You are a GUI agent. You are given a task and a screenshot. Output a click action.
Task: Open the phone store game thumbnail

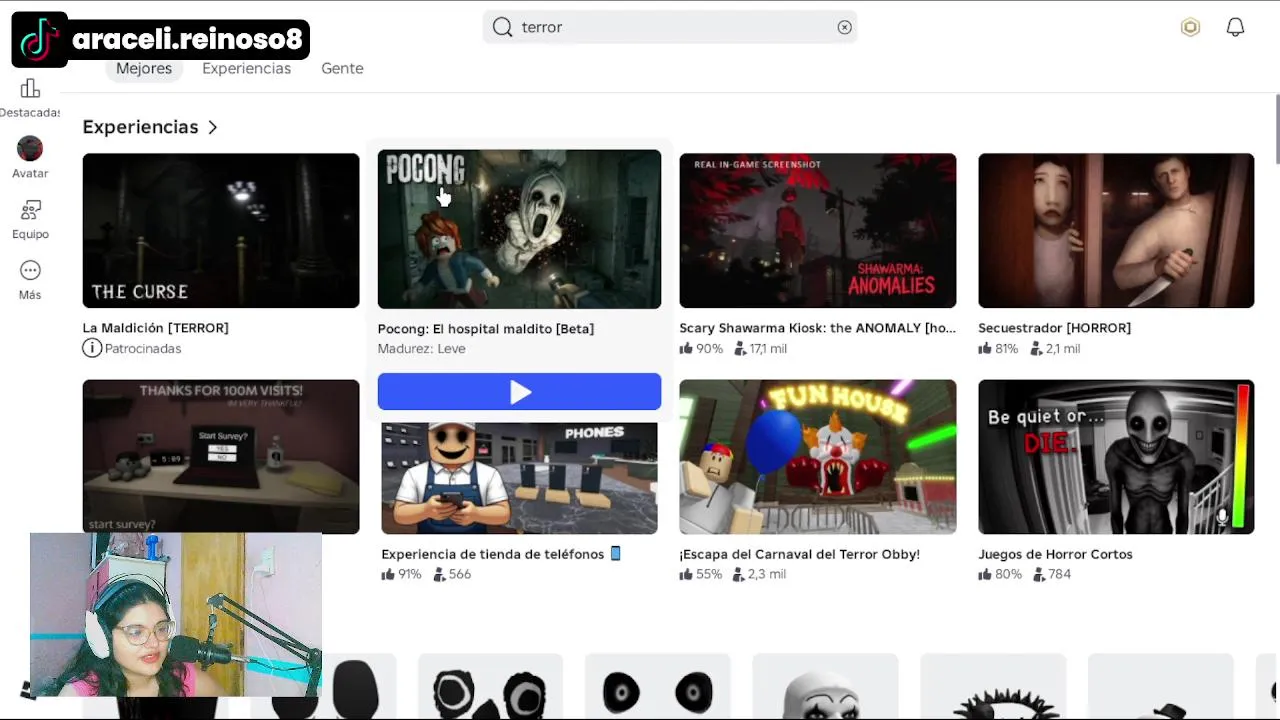click(519, 478)
